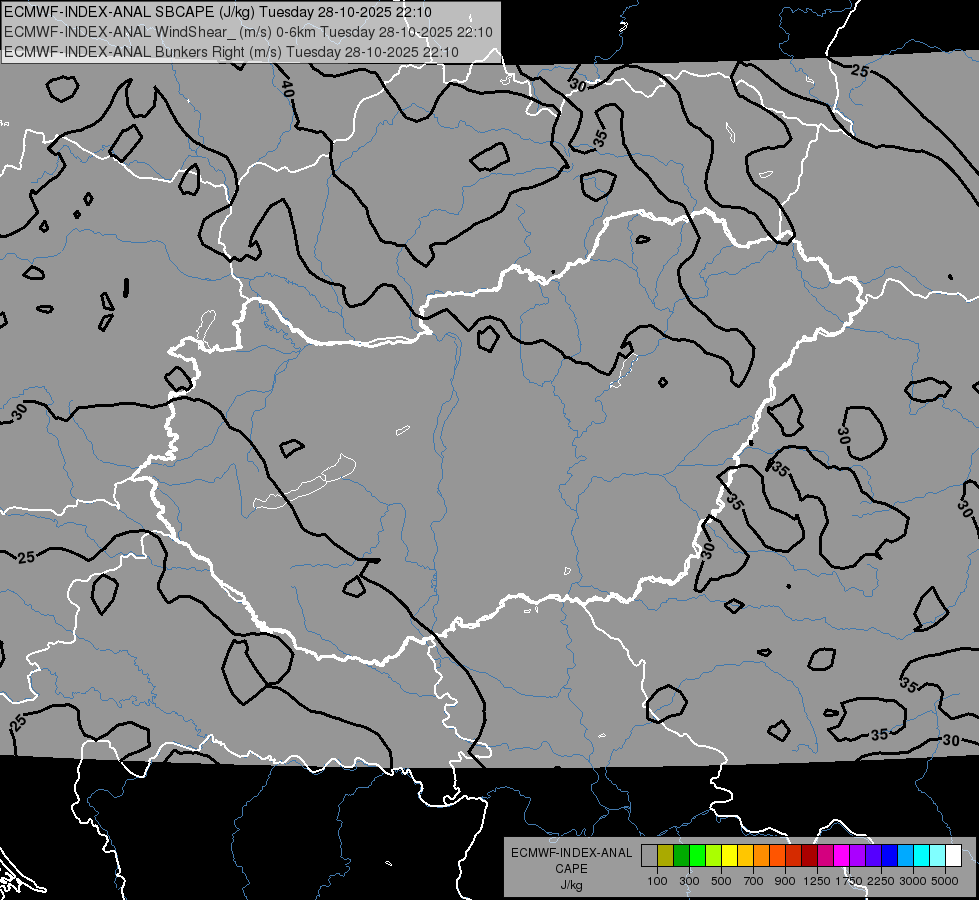The image size is (979, 900).
Task: Click the SBCAPE (J/kg) title line
Action: [217, 12]
